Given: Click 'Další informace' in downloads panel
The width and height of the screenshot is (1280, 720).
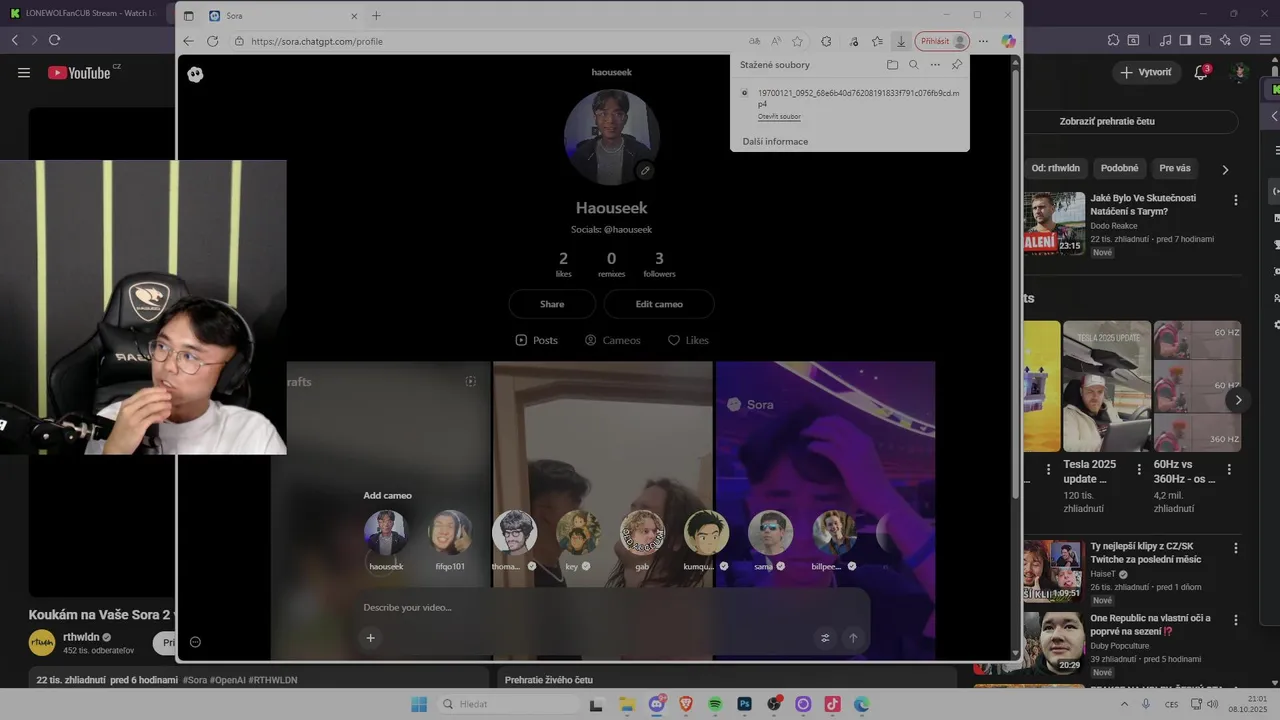Looking at the screenshot, I should point(775,141).
